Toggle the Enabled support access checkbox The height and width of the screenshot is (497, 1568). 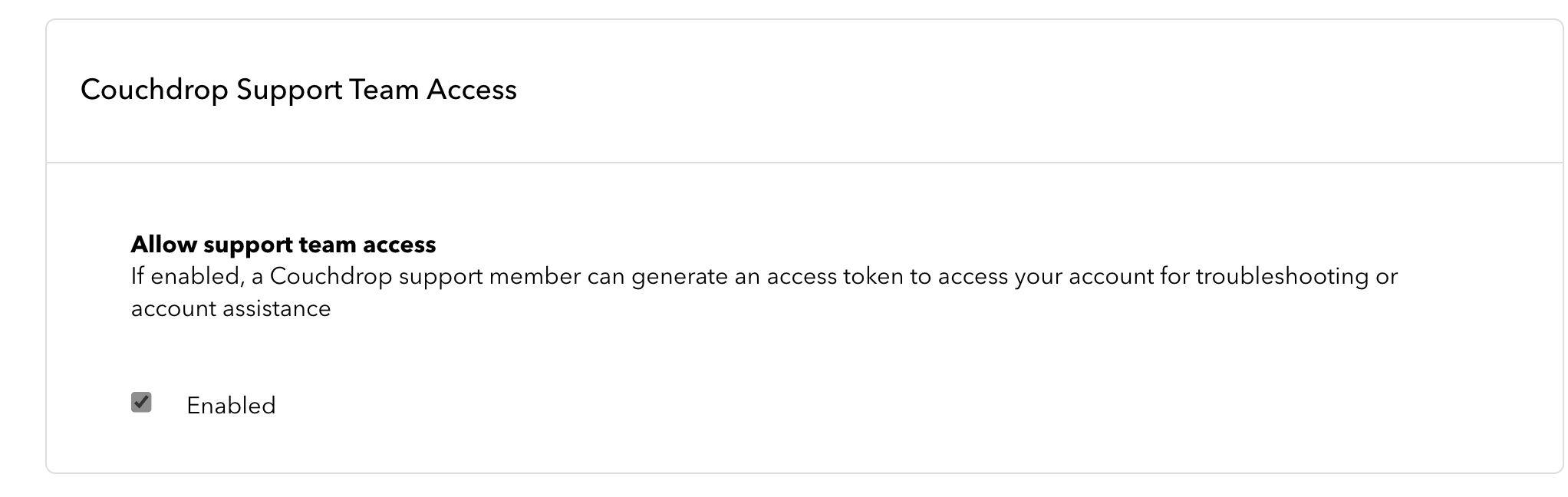[x=141, y=402]
